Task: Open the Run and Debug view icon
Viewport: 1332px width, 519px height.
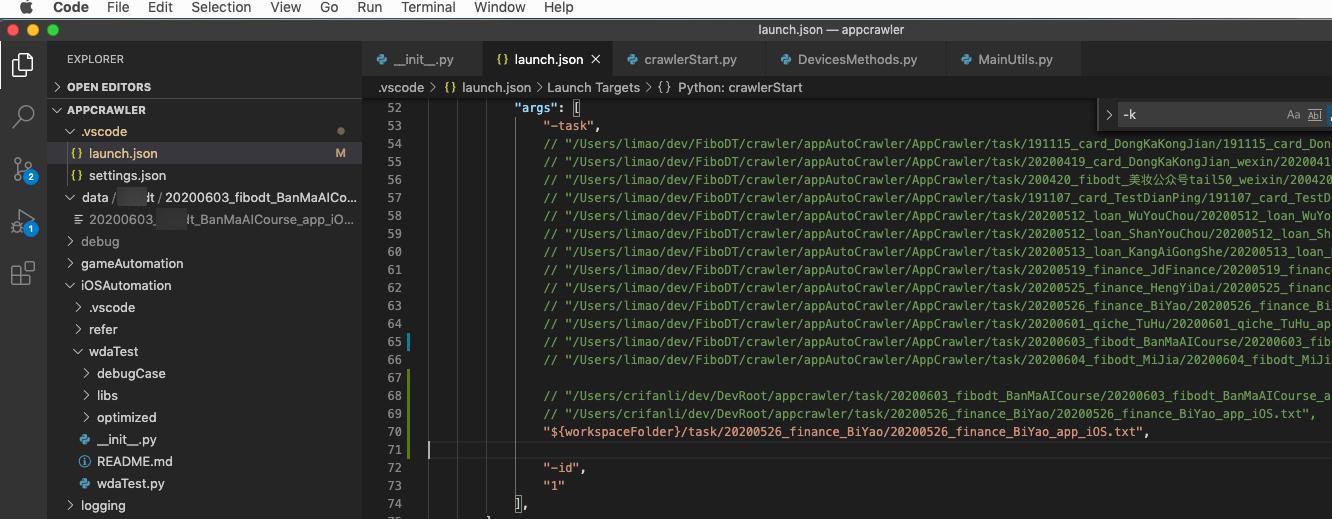Action: (x=23, y=222)
